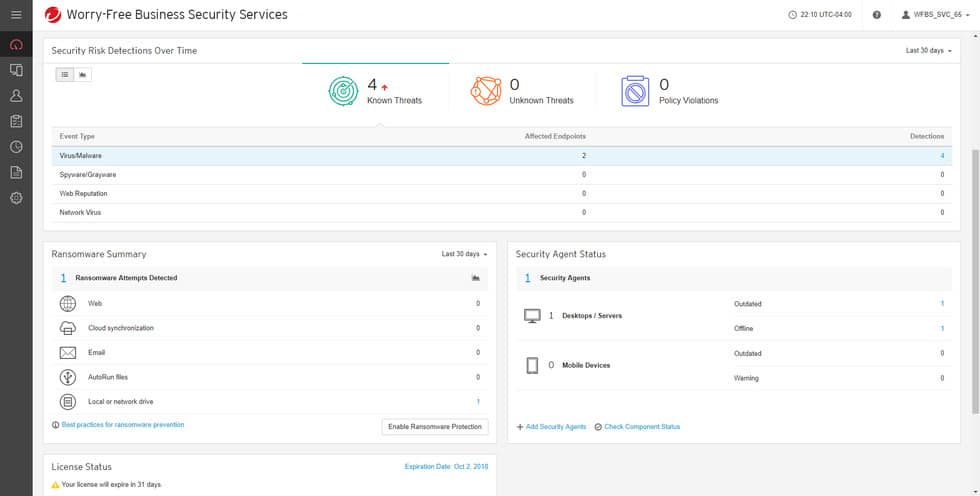Screen dimensions: 980x496
Task: Open the Administration gear sidebar icon
Action: click(16, 198)
